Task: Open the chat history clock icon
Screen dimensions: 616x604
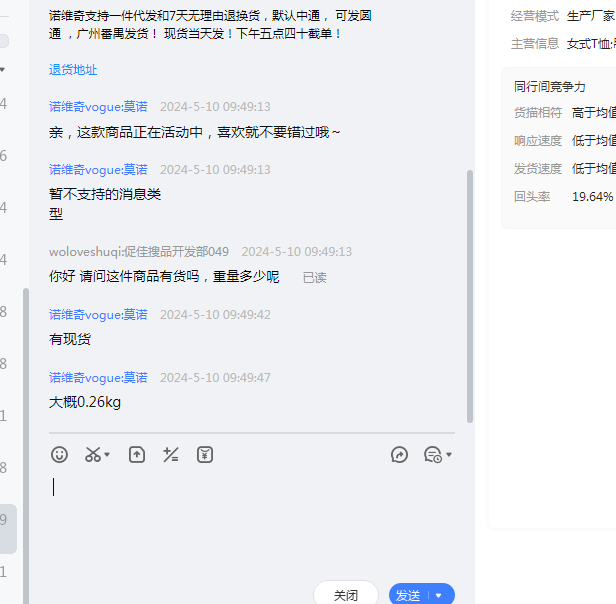Action: pyautogui.click(x=432, y=455)
